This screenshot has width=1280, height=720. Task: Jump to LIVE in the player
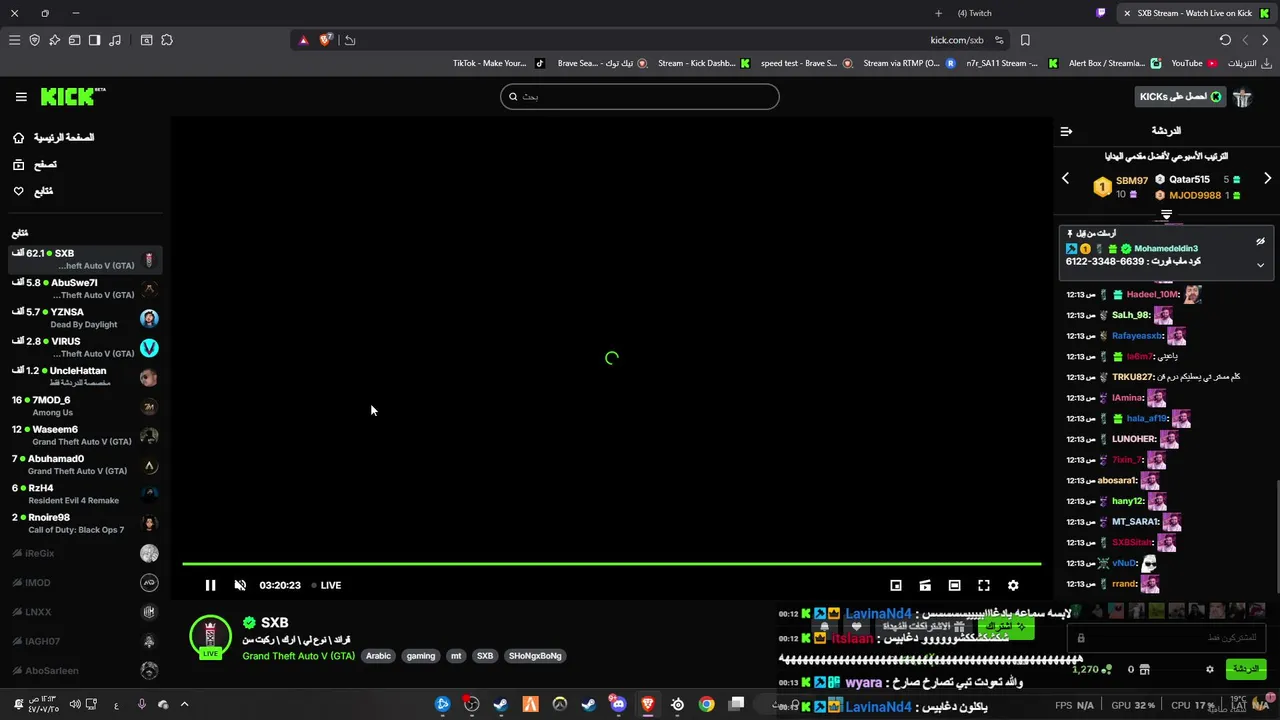[326, 585]
